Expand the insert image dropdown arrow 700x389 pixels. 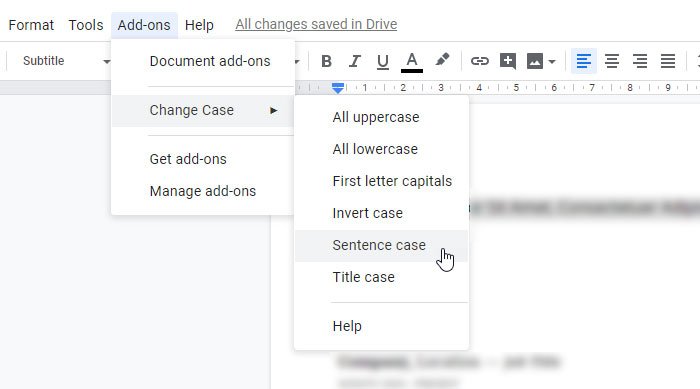tap(552, 62)
